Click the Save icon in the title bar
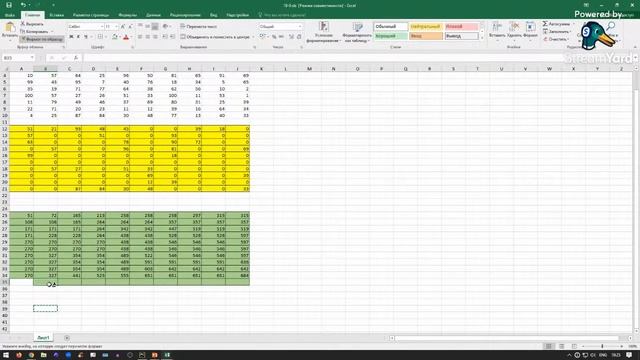Viewport: 640px width, 360px height. 9,5
